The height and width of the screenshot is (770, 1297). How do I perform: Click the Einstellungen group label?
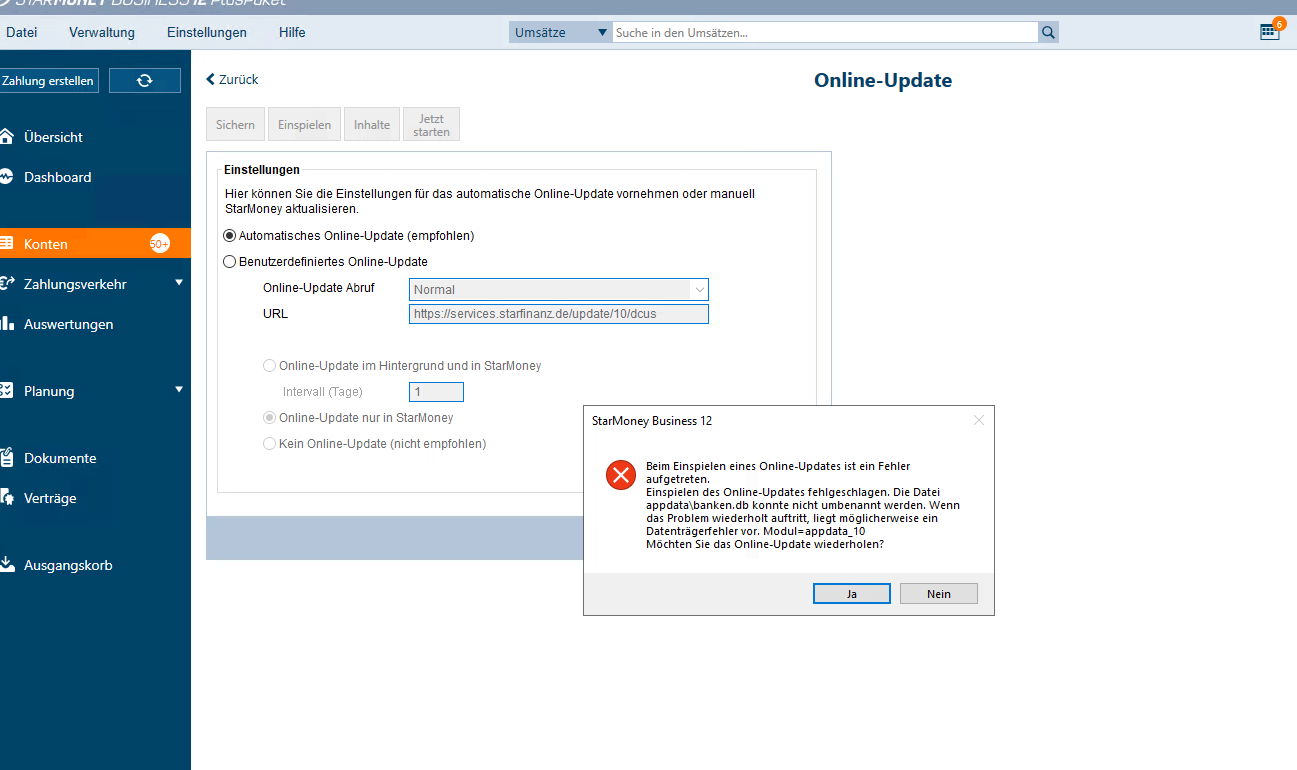262,170
